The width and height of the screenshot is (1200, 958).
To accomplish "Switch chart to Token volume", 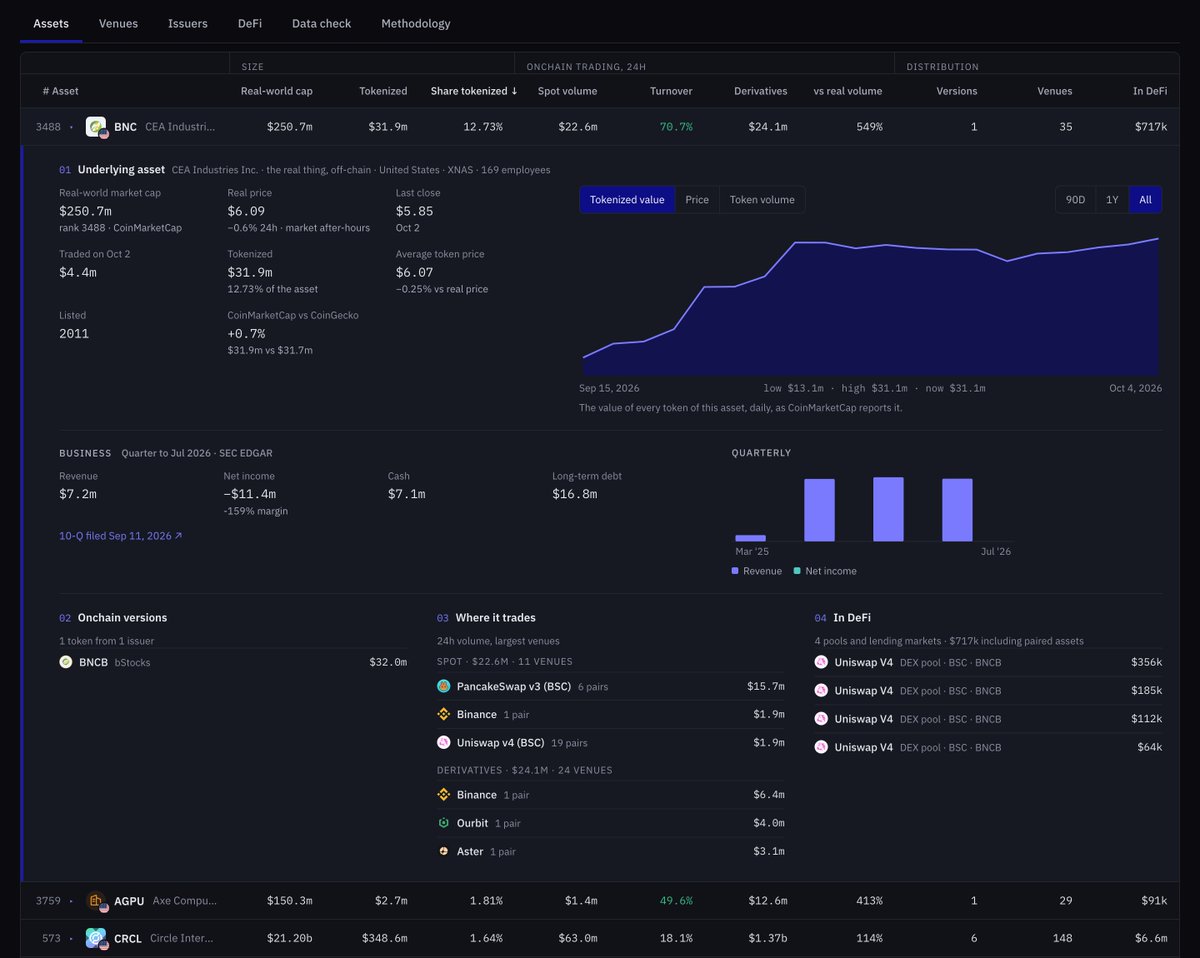I will coord(762,200).
